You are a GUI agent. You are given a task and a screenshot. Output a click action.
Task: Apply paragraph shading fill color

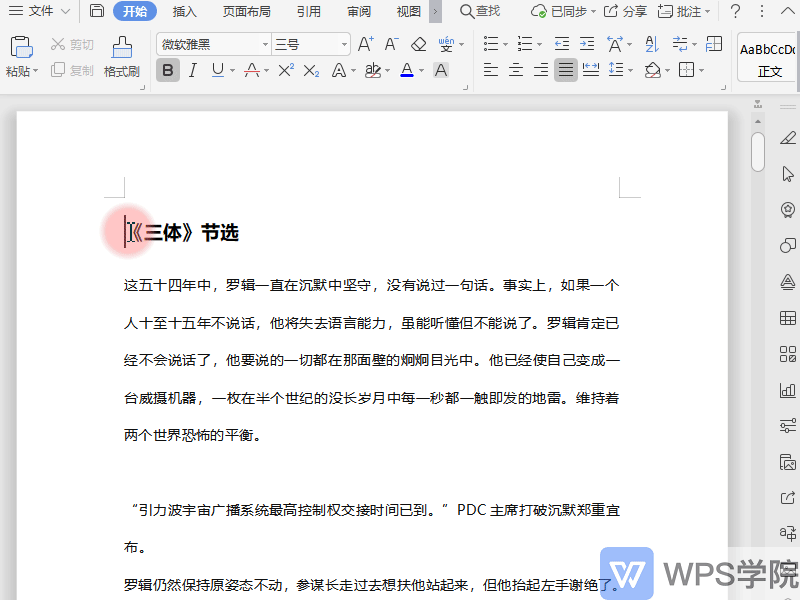[x=653, y=70]
